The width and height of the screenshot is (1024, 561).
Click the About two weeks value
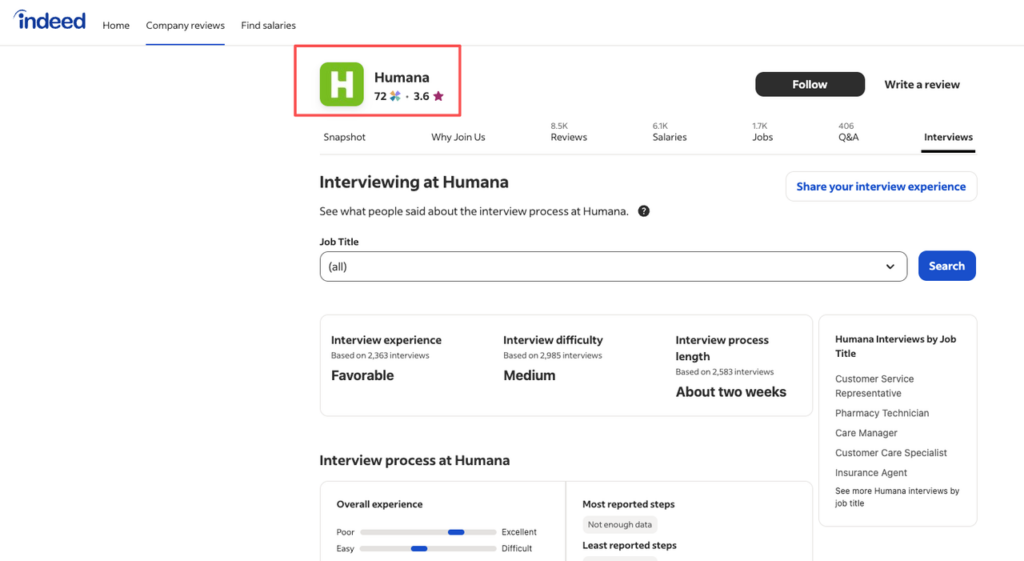(731, 392)
